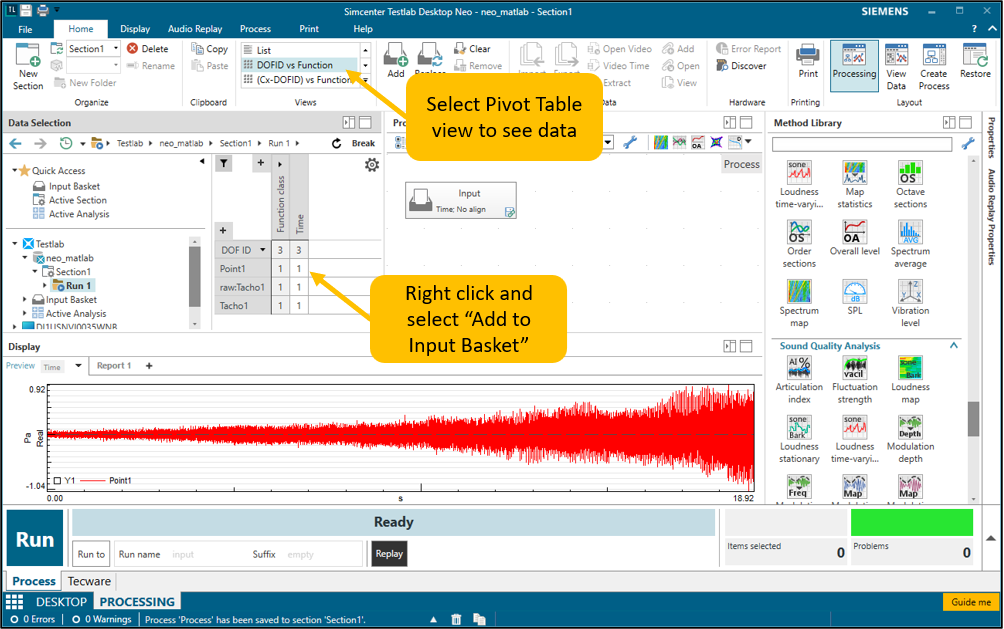Open the Help ribbon tab
Image resolution: width=1004 pixels, height=629 pixels.
tap(362, 29)
